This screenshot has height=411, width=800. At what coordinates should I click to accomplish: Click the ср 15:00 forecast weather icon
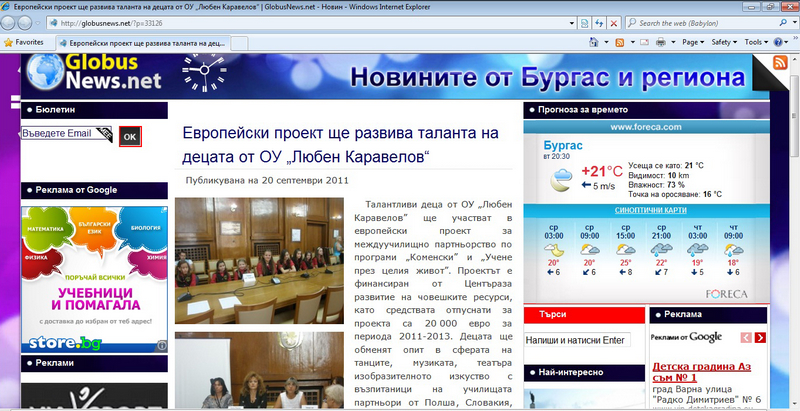click(626, 250)
